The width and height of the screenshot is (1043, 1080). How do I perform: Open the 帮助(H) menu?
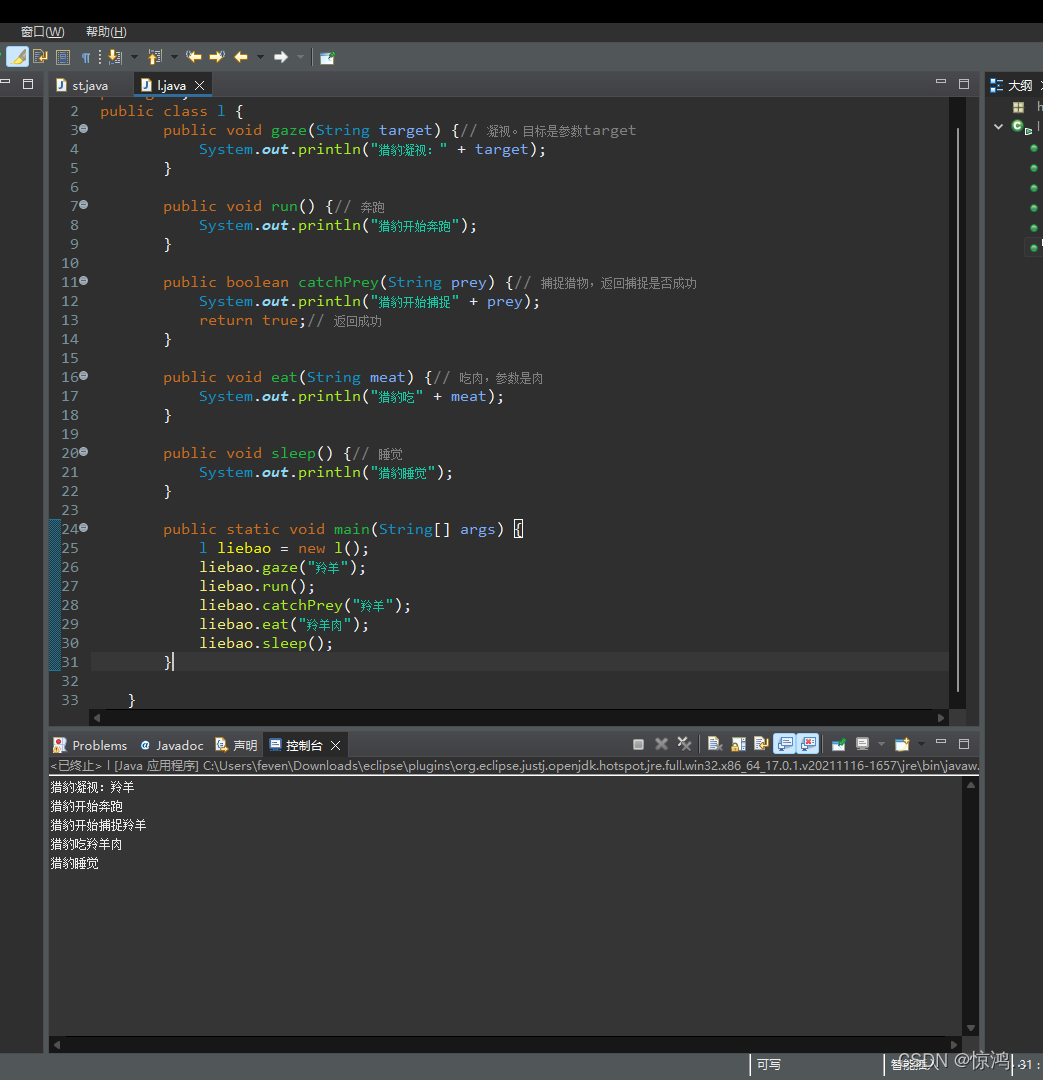click(x=106, y=32)
